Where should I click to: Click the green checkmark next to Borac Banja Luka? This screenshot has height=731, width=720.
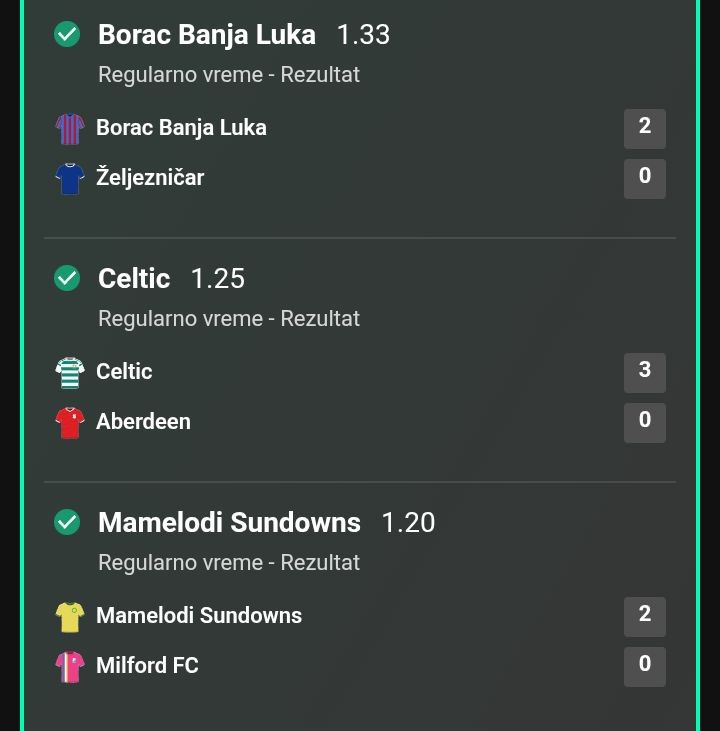[67, 34]
